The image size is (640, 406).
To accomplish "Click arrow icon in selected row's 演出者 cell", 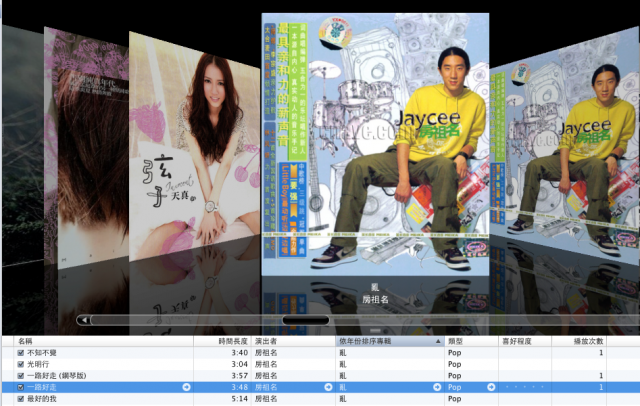I will tap(328, 387).
